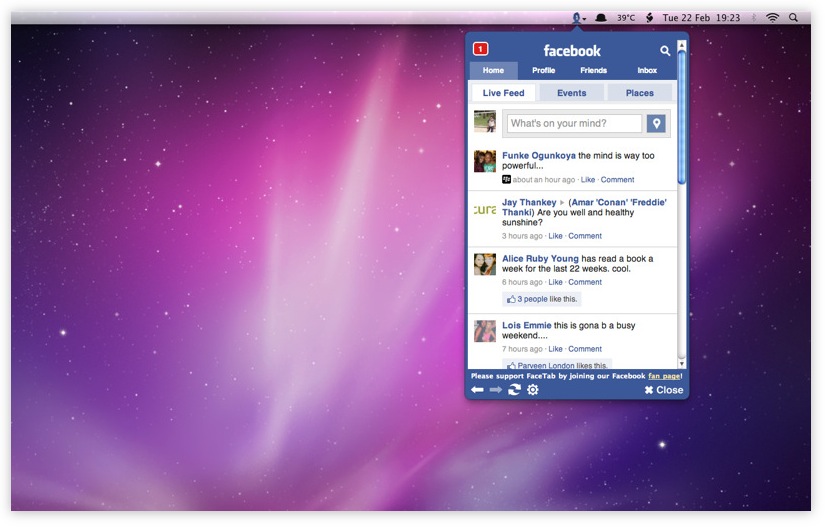
Task: Click Alice Ruby Young's avatar thumbnail
Action: click(x=485, y=264)
